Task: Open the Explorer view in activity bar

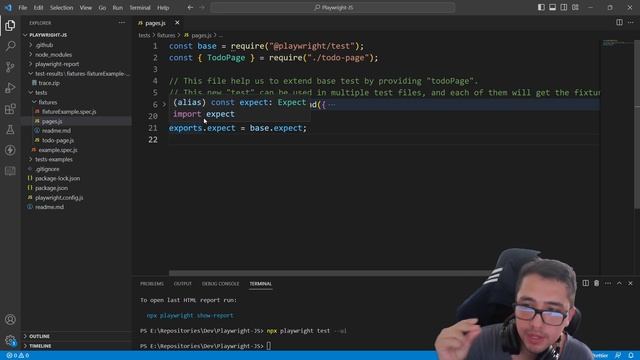Action: coord(10,25)
